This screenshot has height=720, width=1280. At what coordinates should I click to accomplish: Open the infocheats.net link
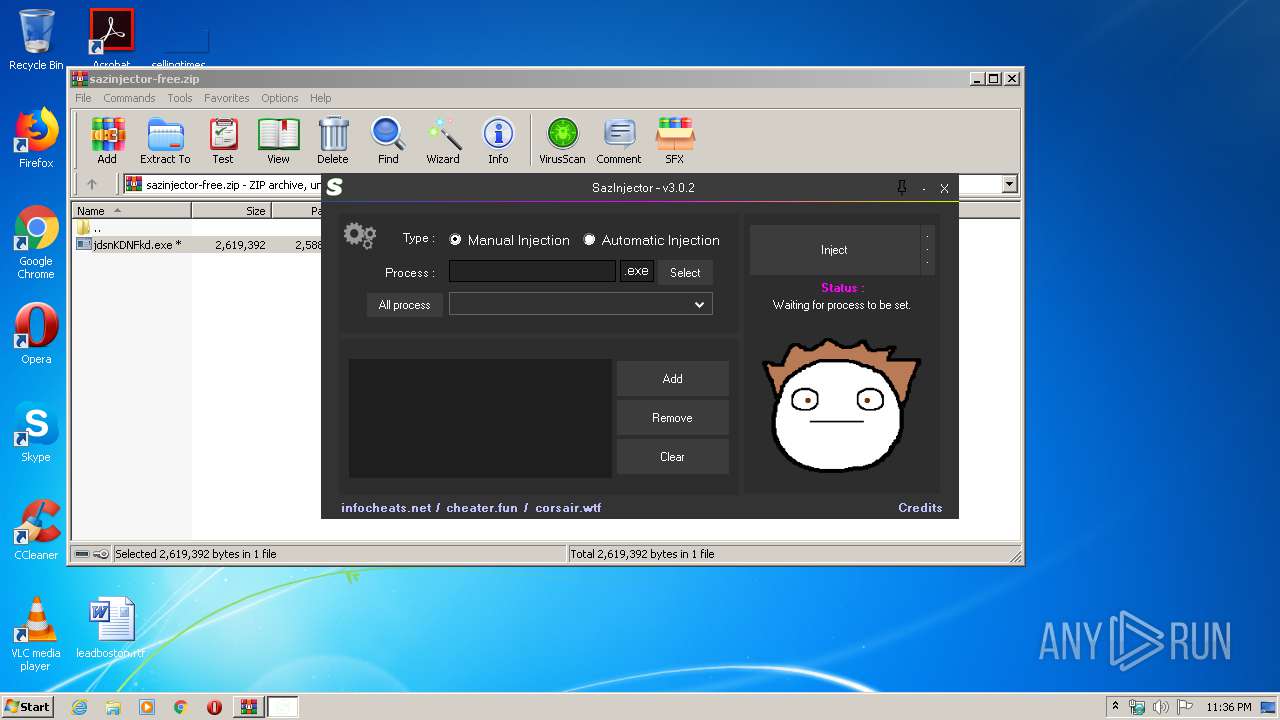[386, 508]
